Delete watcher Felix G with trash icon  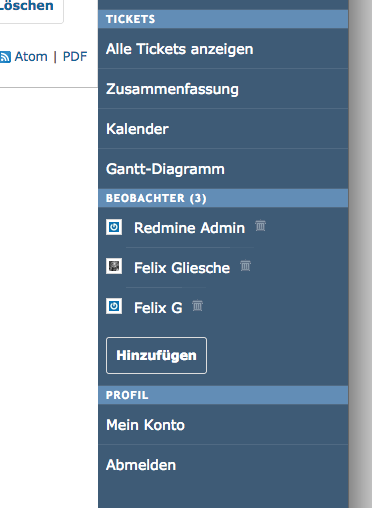[x=197, y=305]
